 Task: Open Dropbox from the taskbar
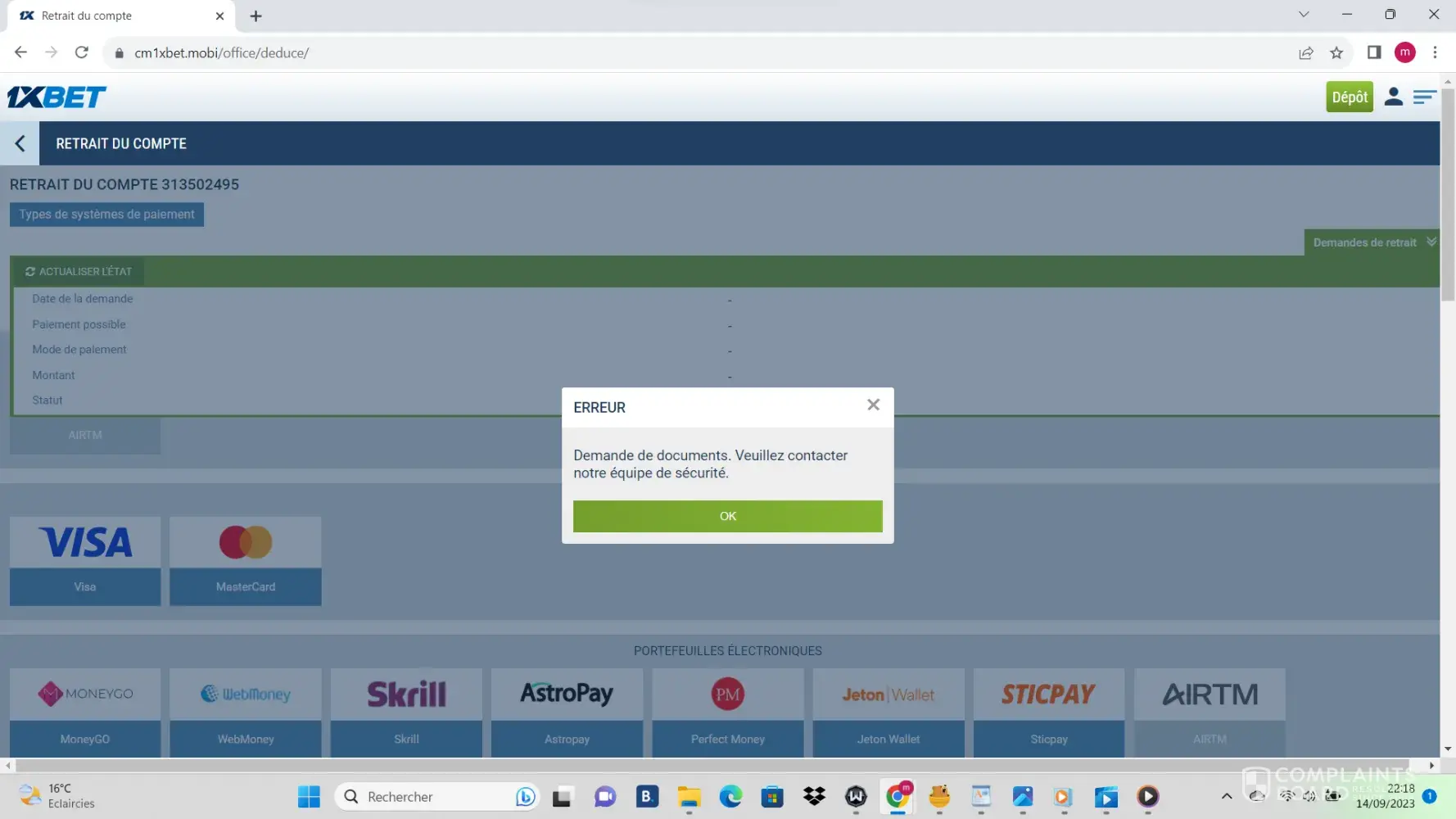tap(814, 796)
